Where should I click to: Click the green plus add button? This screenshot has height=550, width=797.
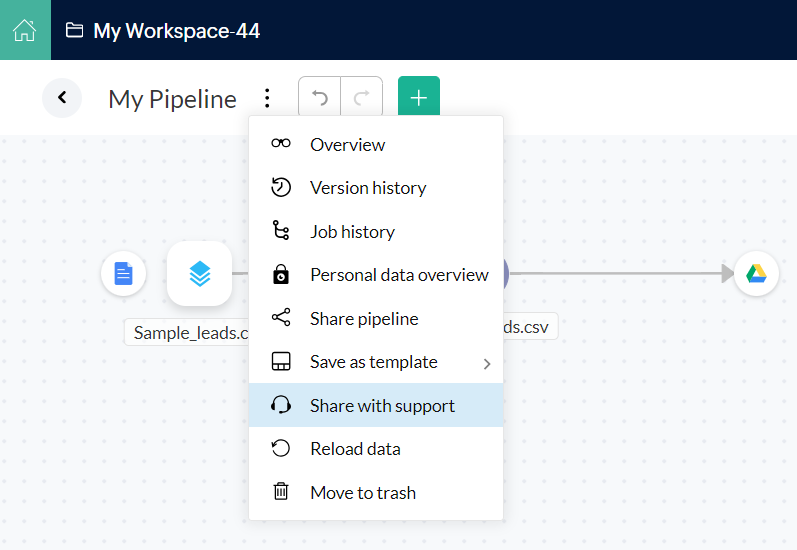coord(419,98)
